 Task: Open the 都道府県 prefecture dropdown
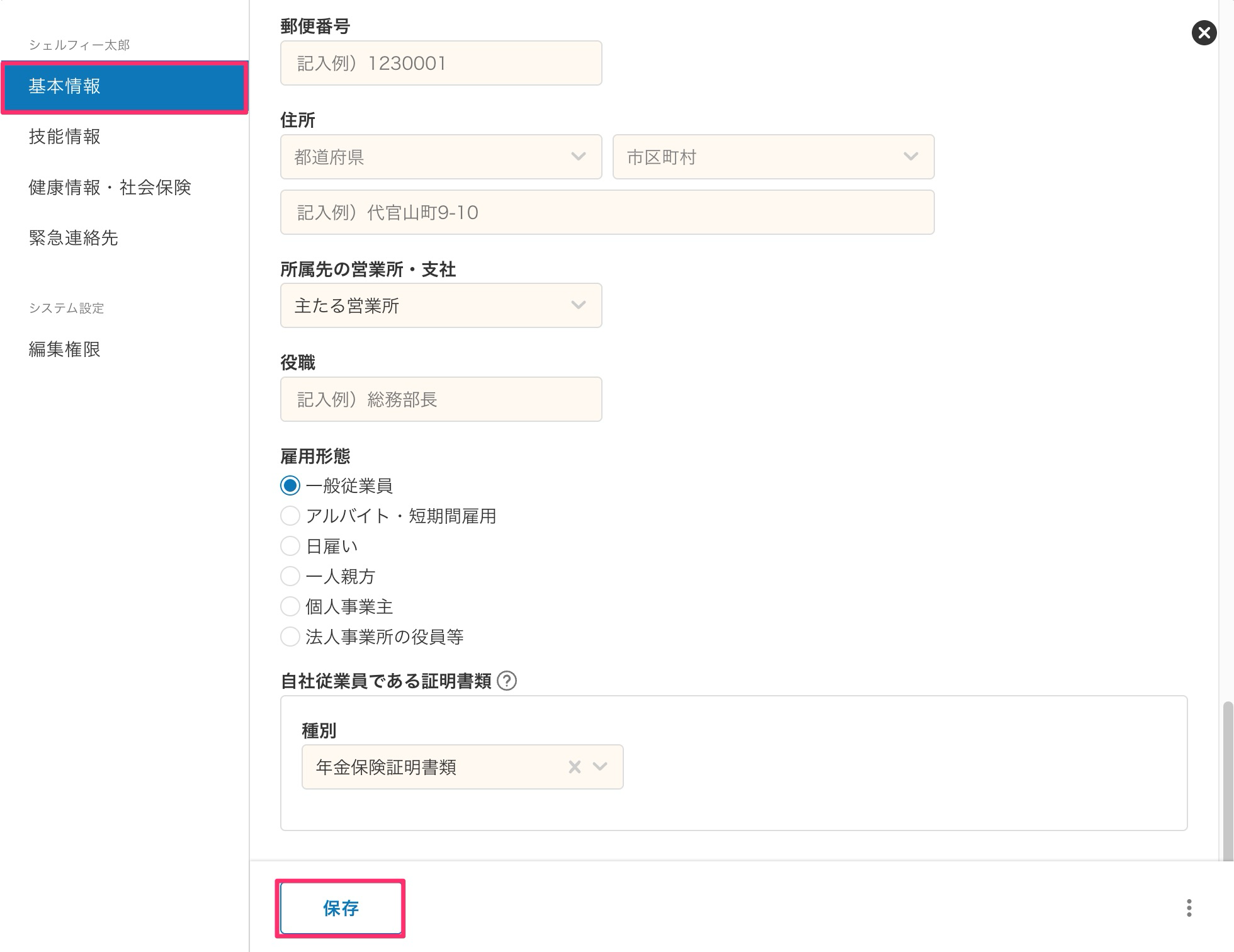click(x=441, y=157)
